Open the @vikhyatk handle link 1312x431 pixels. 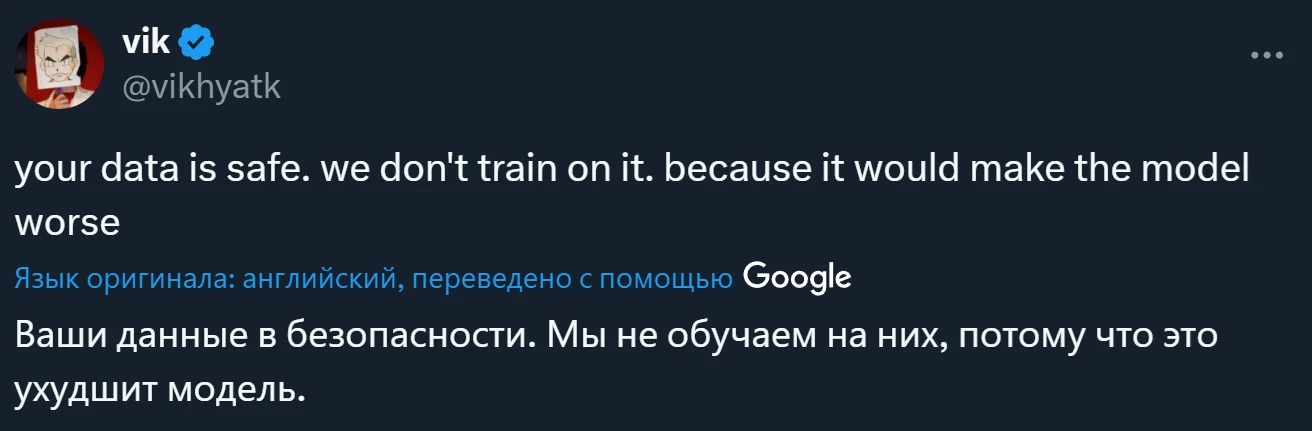(x=201, y=88)
